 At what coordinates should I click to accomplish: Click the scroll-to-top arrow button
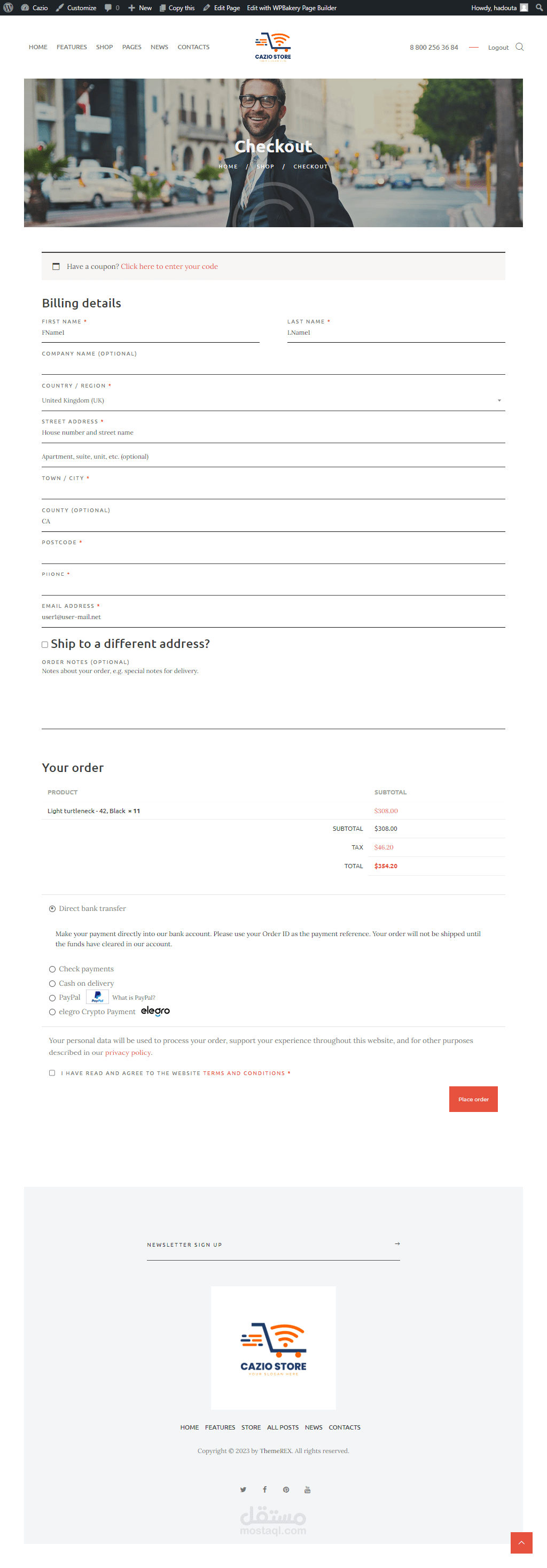click(x=521, y=1542)
